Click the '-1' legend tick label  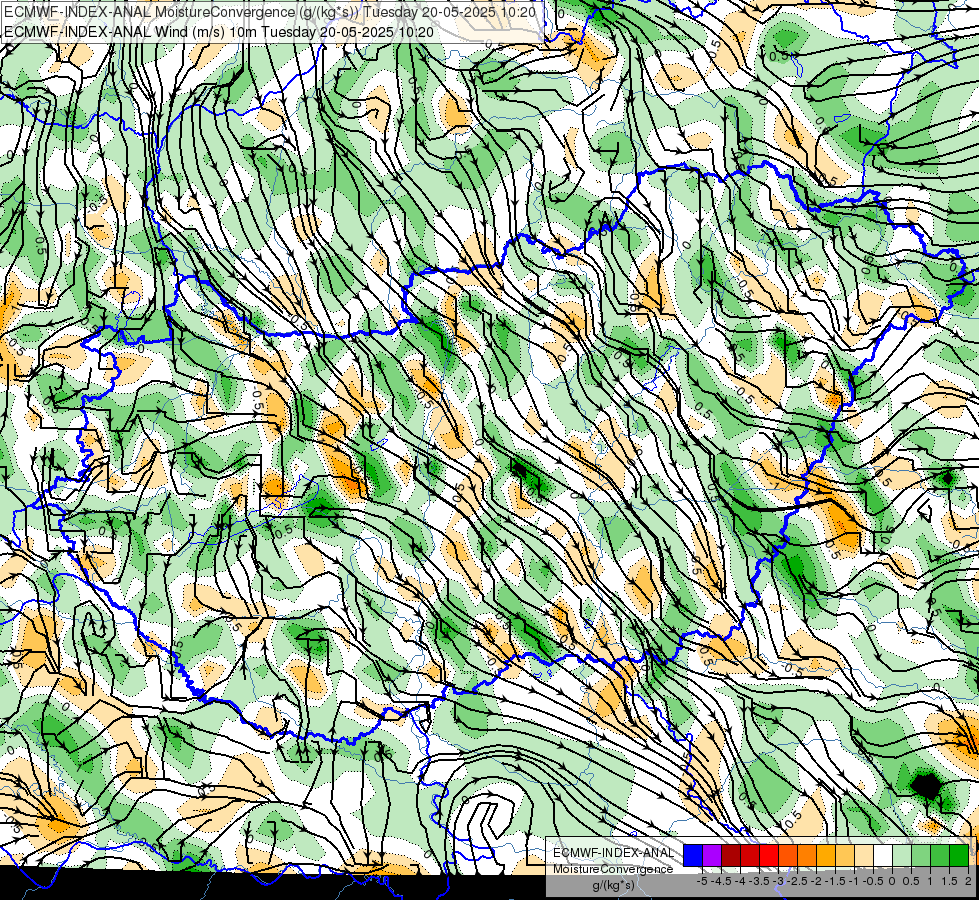(x=854, y=881)
